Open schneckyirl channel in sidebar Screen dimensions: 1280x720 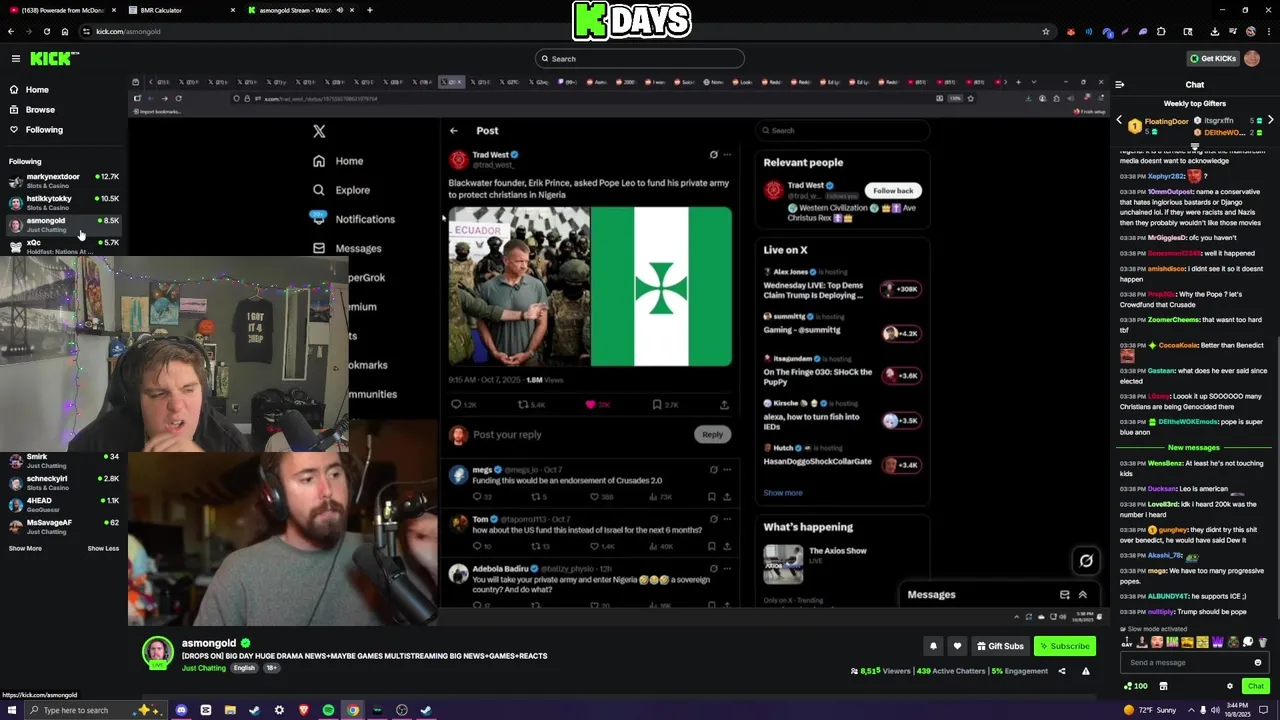[64, 483]
